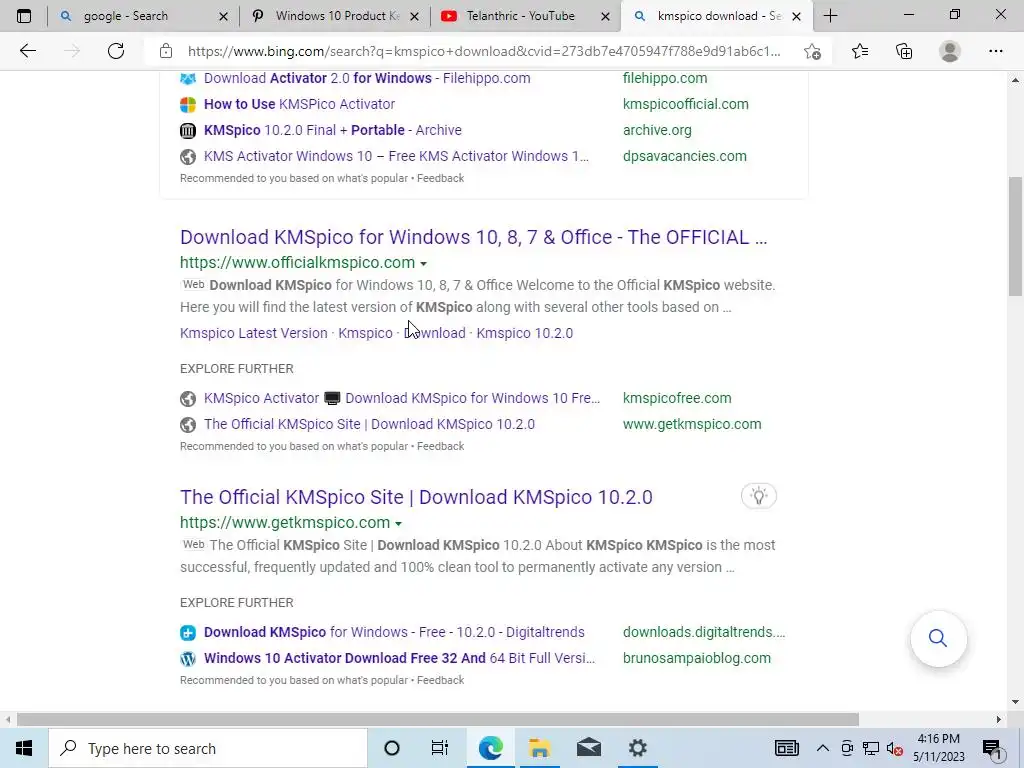Close the kmspico download tab

tap(796, 16)
